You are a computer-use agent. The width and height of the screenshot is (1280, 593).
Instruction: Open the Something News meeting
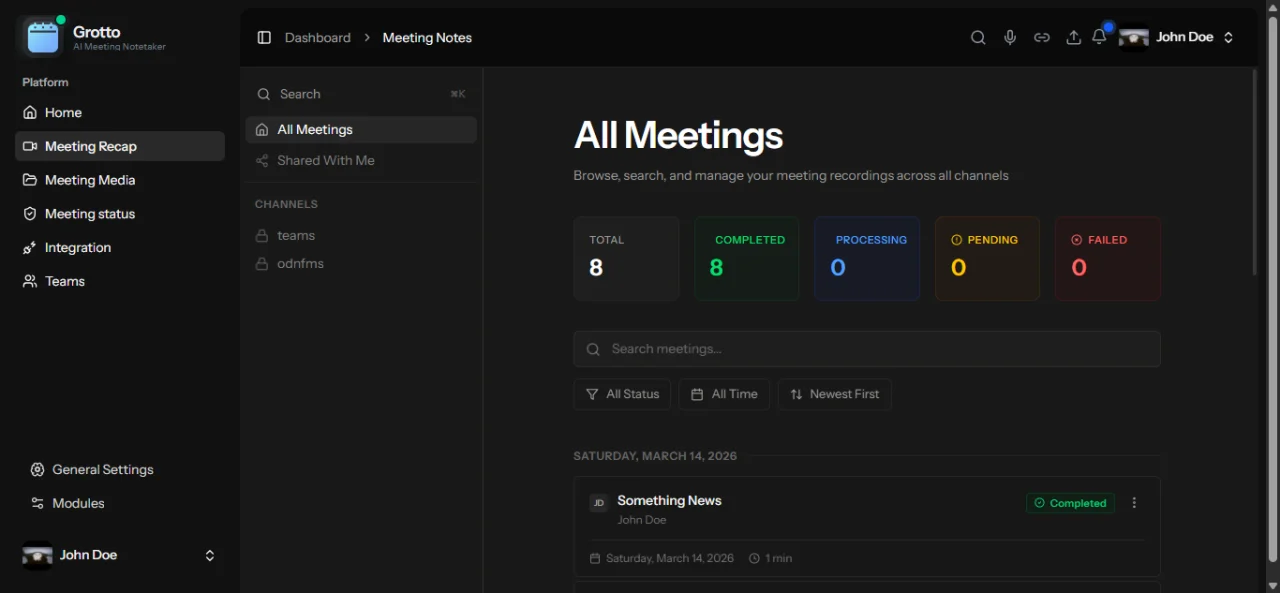tap(669, 500)
